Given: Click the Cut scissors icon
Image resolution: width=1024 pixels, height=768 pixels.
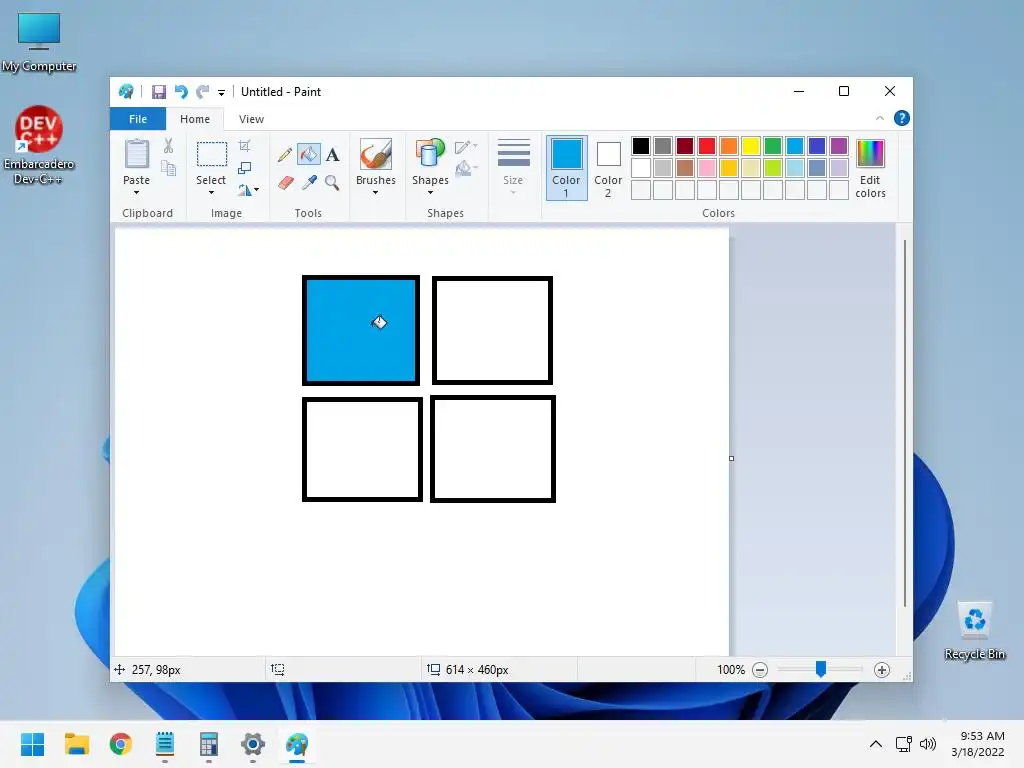Looking at the screenshot, I should click(168, 146).
